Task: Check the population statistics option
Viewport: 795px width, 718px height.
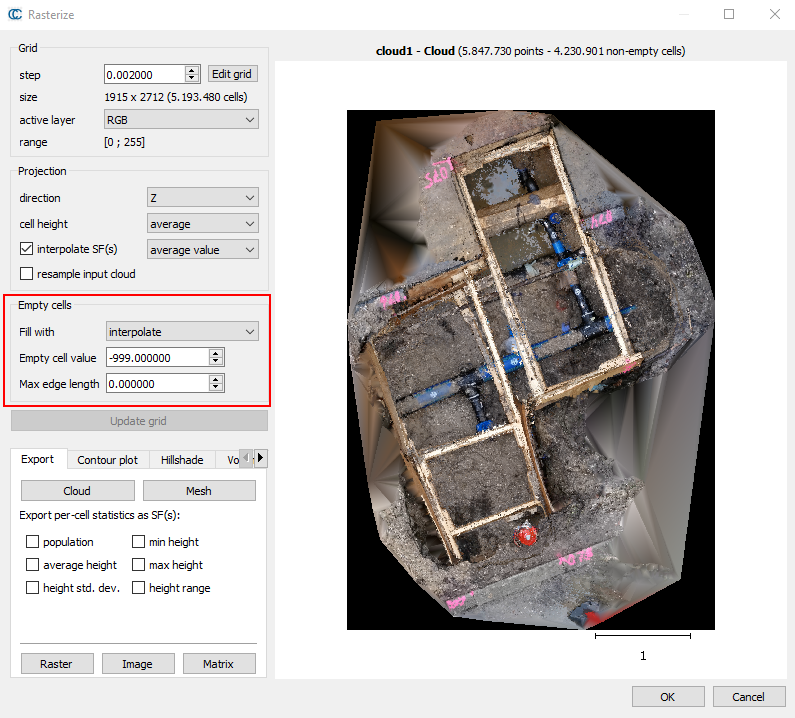Action: tap(33, 542)
